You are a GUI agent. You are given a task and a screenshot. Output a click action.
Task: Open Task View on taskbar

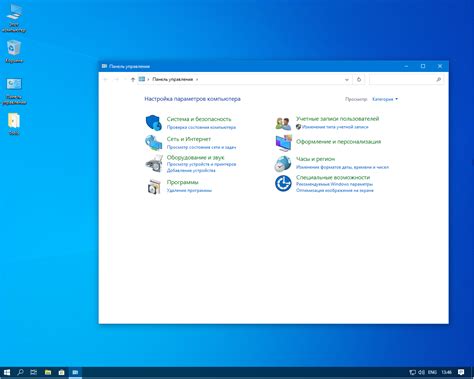point(34,372)
